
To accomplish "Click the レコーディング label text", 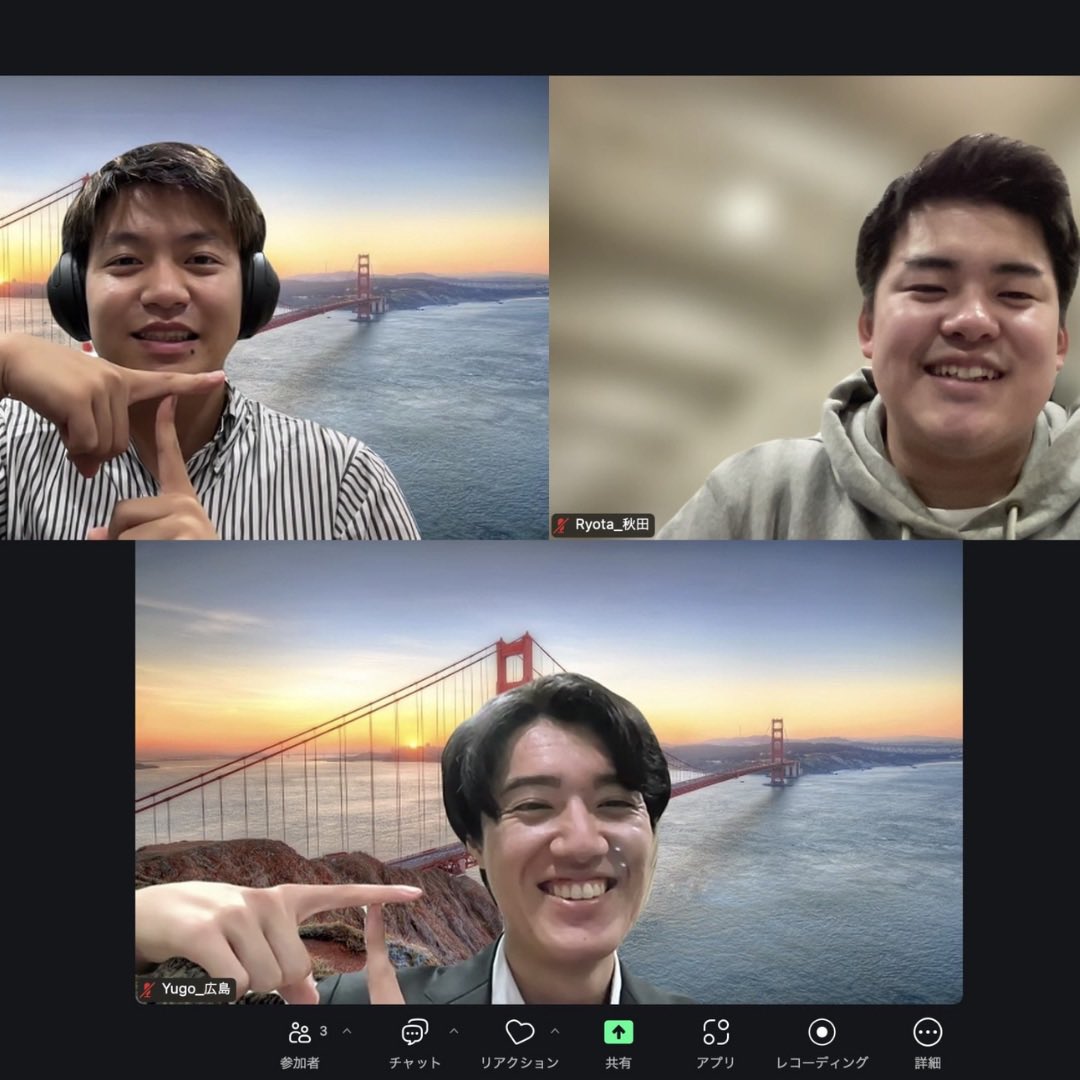I will (x=822, y=1063).
